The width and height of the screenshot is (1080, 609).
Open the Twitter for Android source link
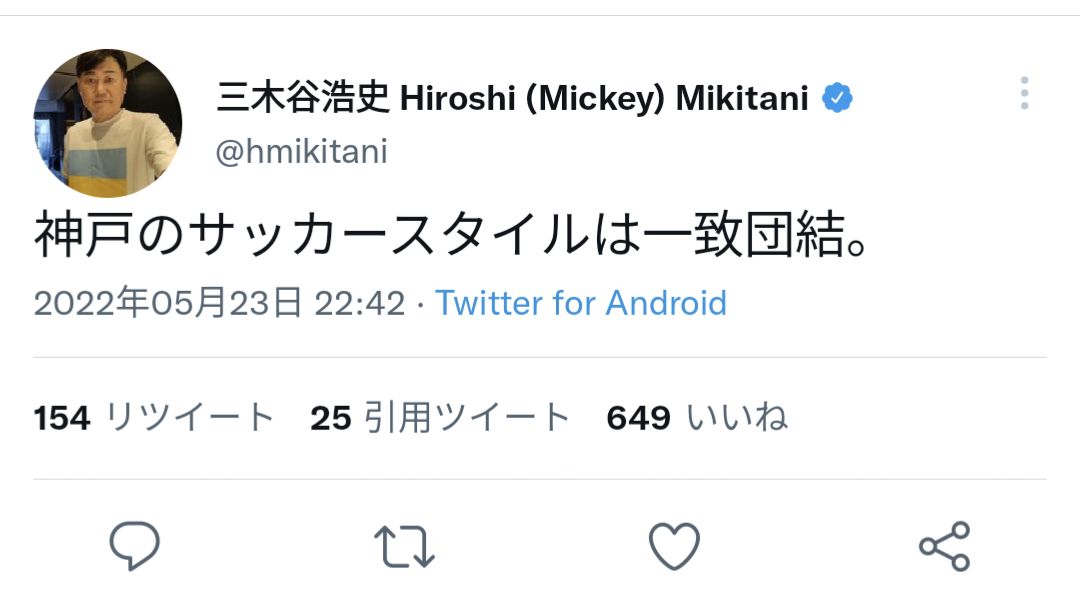coord(581,303)
